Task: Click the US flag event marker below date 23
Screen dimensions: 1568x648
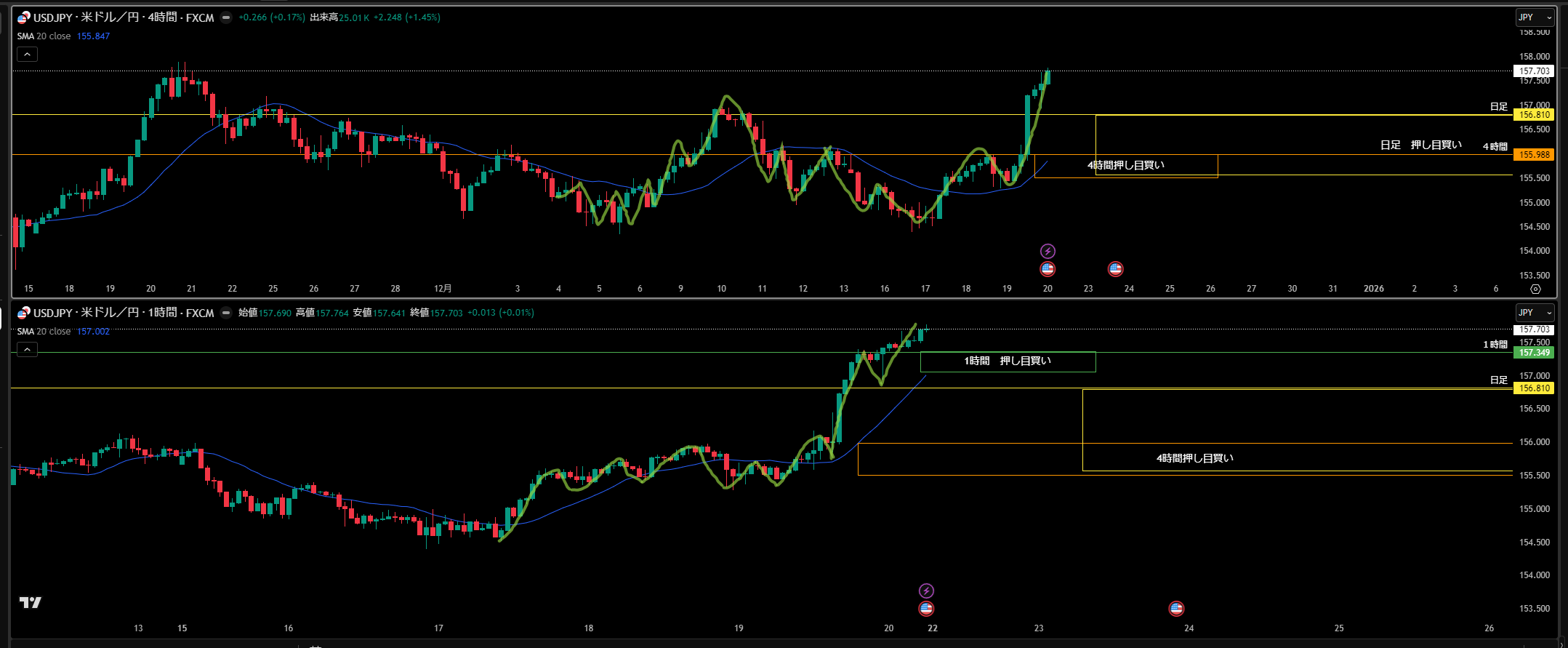Action: [1115, 270]
